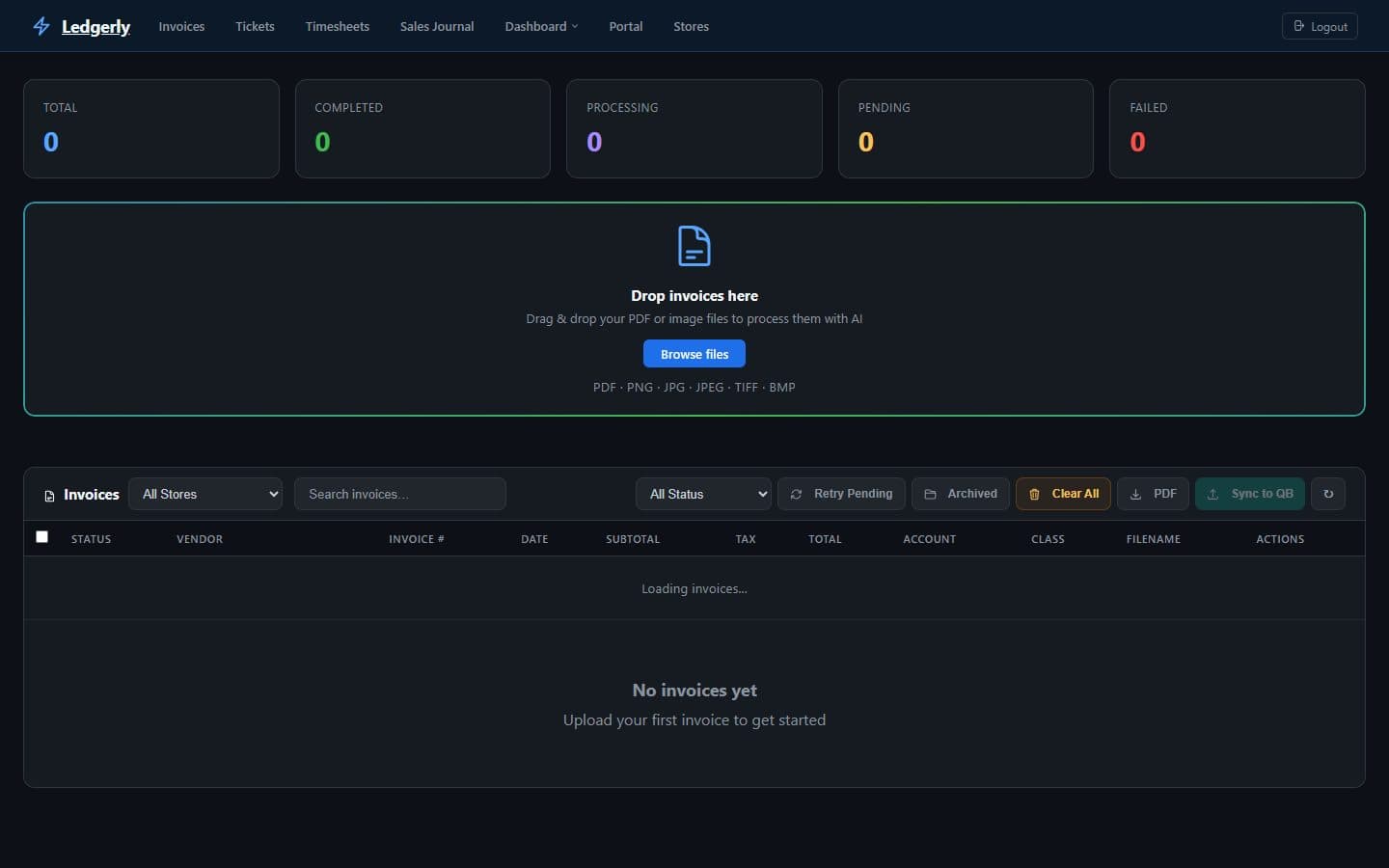Navigate to Timesheets
Viewport: 1389px width, 868px height.
338,26
